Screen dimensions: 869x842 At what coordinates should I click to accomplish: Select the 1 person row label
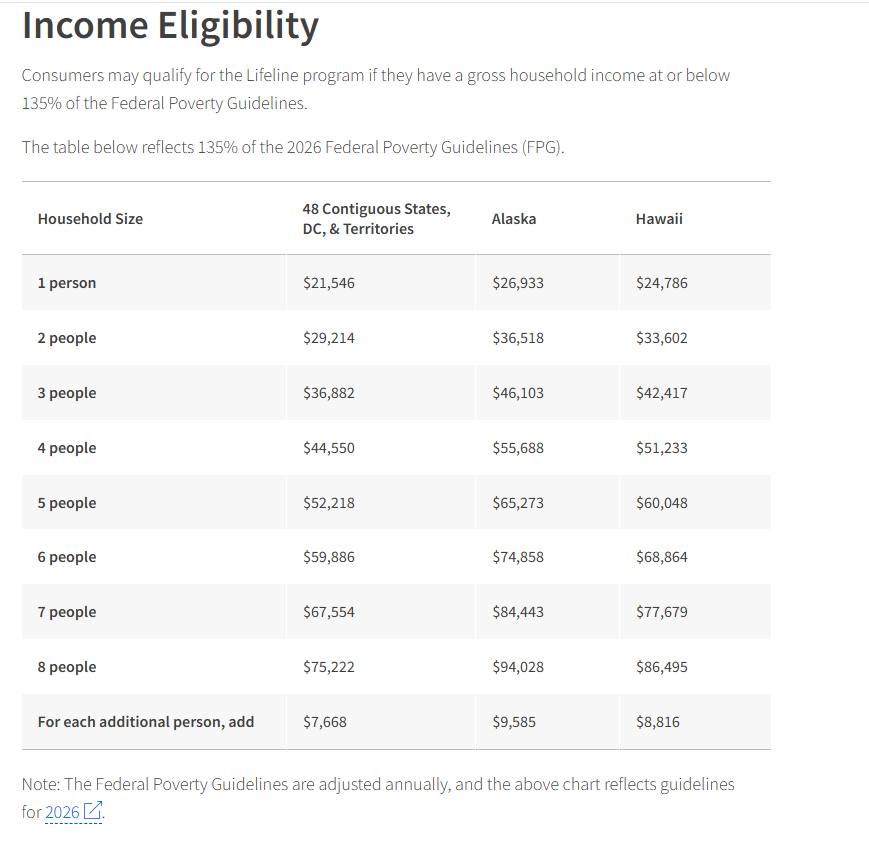67,283
